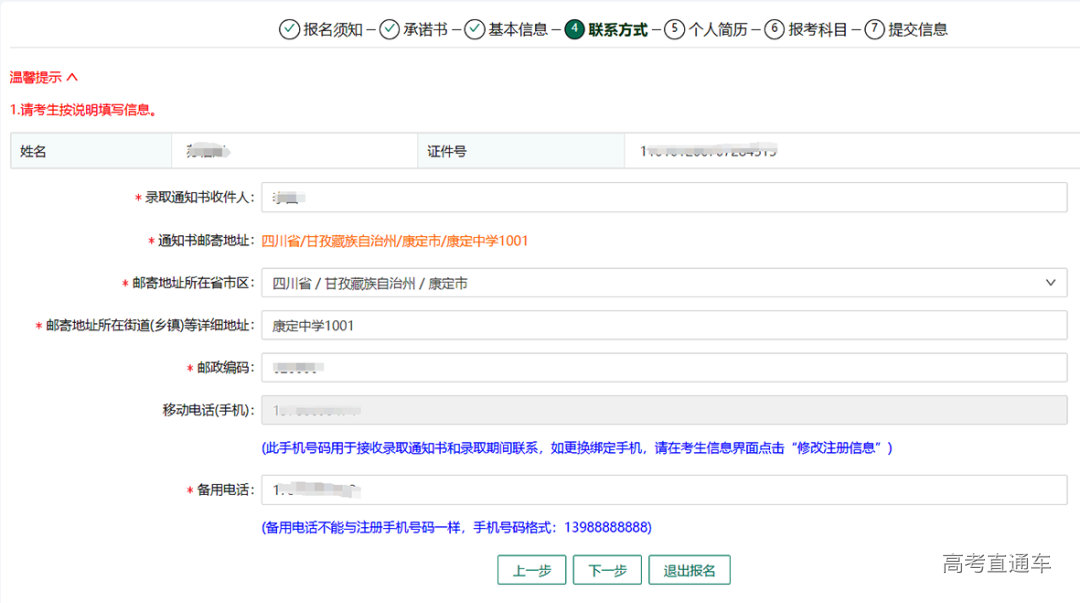
Task: Click the 基本信息 step checkmark icon
Action: (x=474, y=29)
